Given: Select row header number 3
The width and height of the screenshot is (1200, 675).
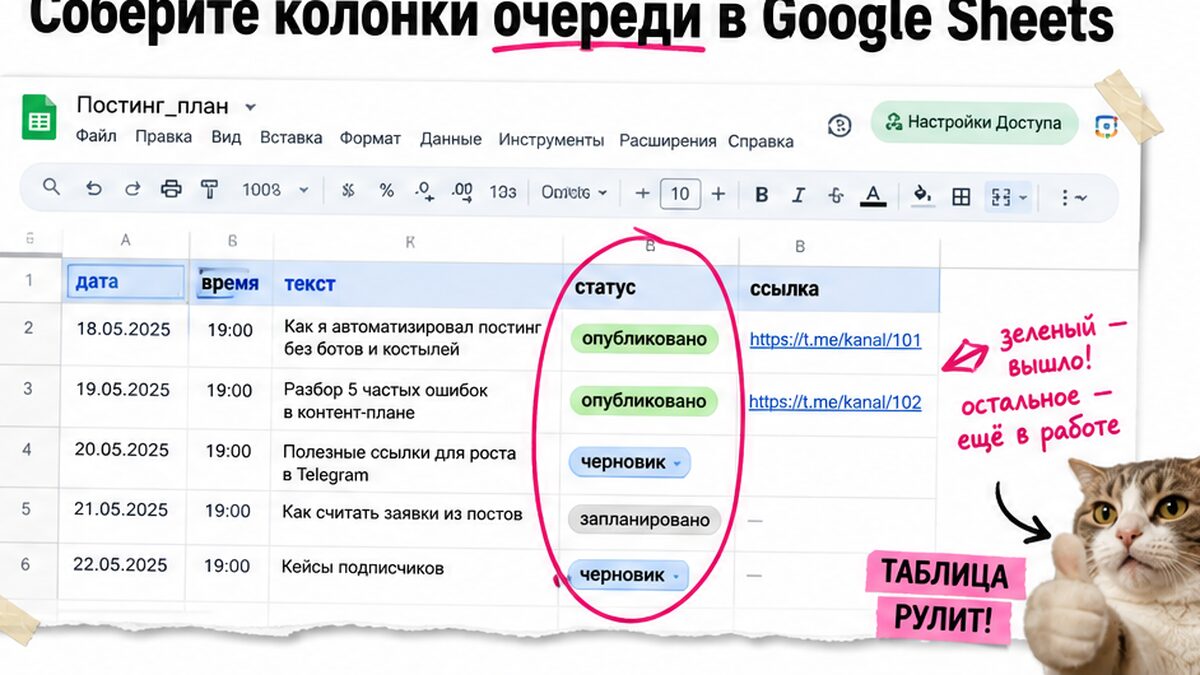Looking at the screenshot, I should click(x=28, y=388).
